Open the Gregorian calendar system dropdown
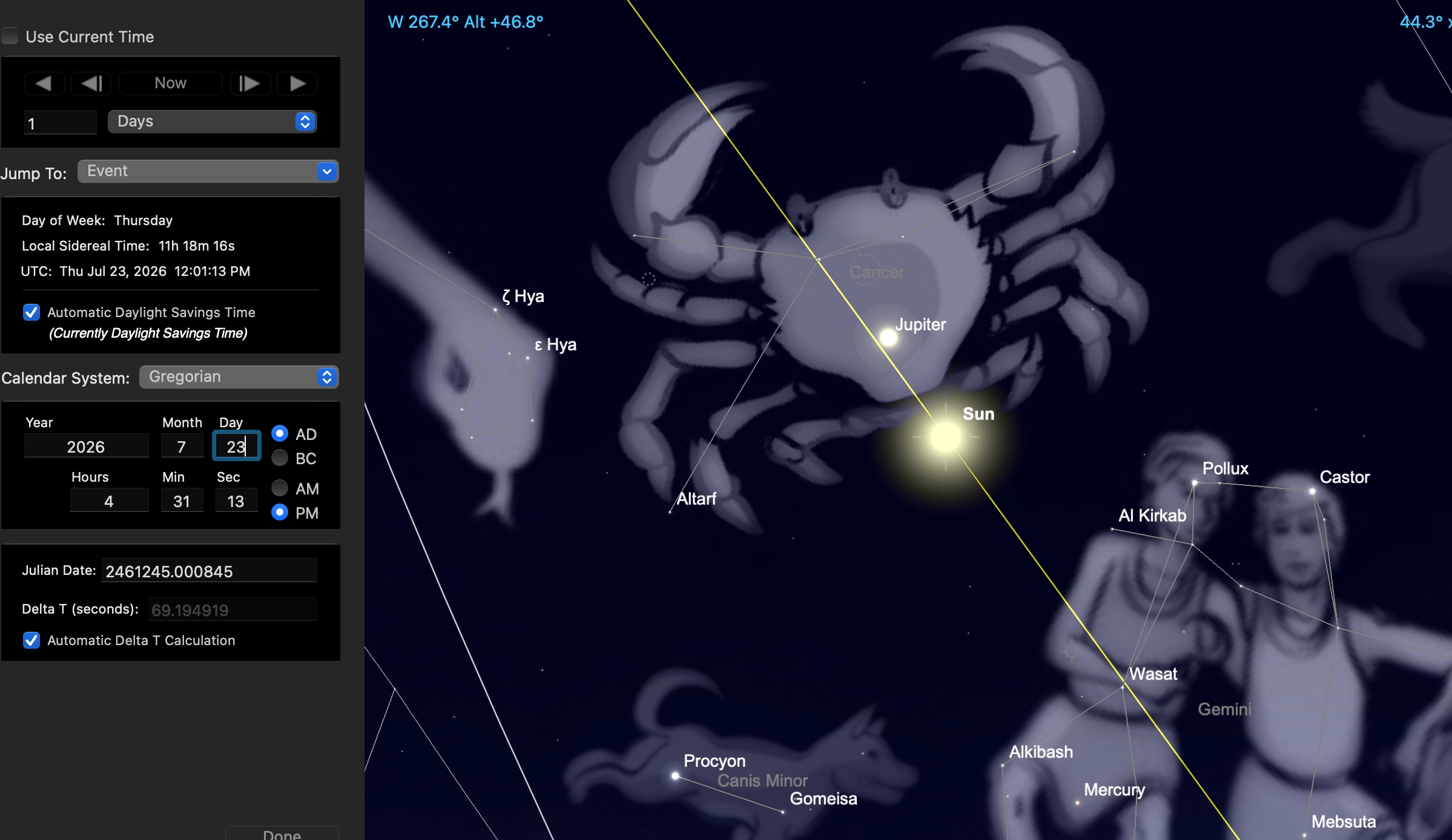This screenshot has width=1452, height=840. tap(239, 377)
